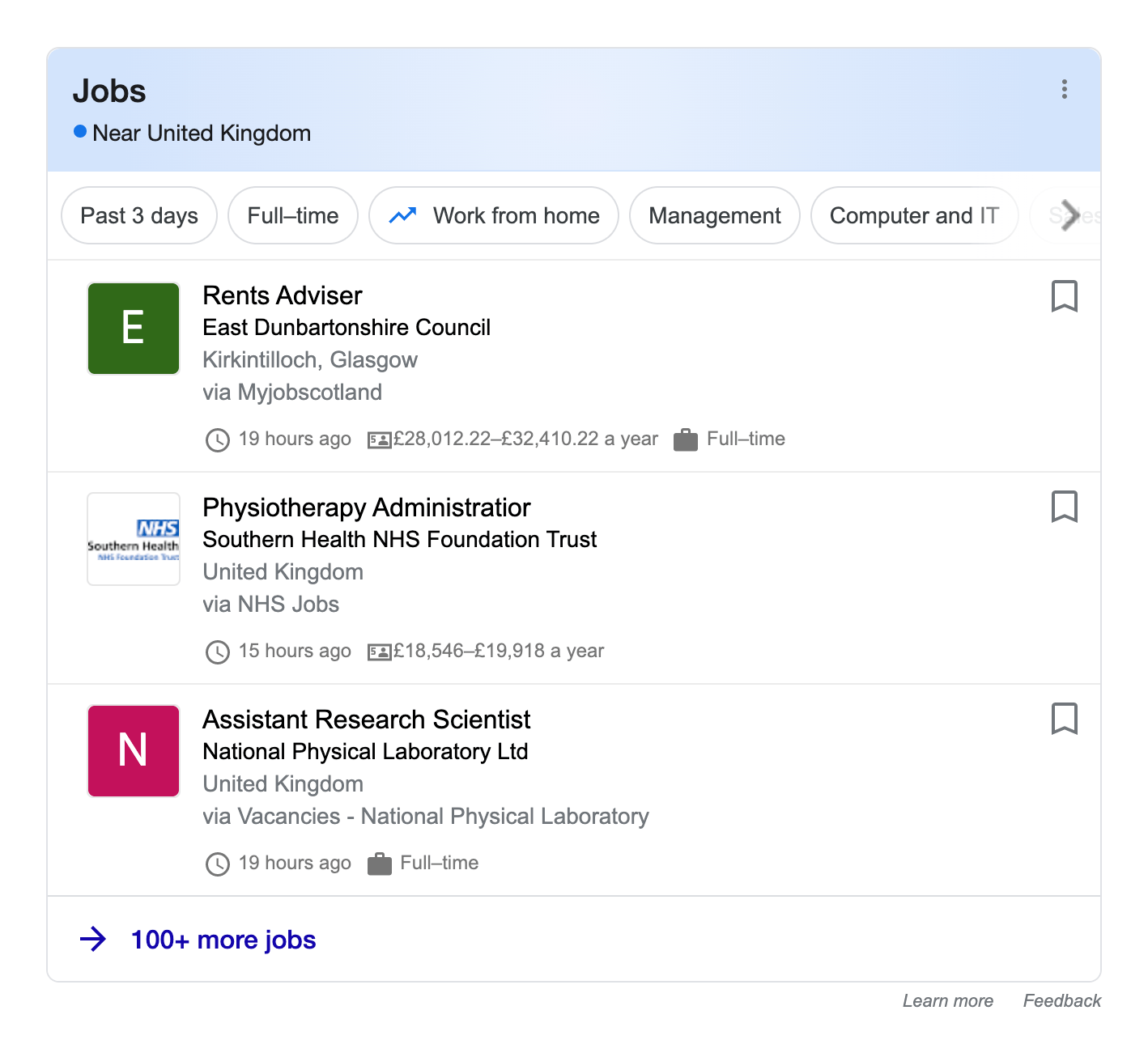1148x1057 pixels.
Task: Toggle the Past 3 days filter
Action: click(x=138, y=215)
